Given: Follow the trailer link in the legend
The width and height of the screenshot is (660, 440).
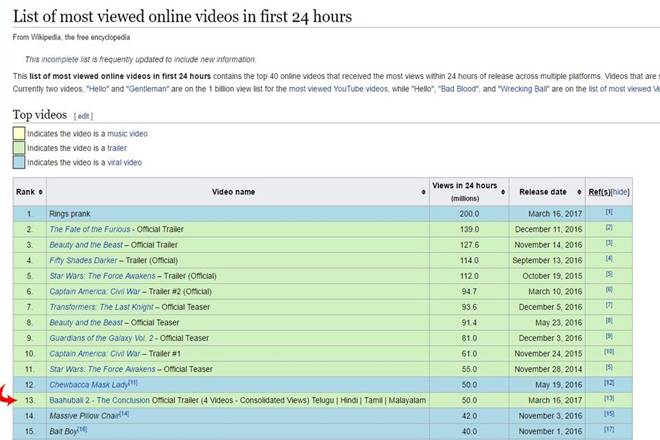Looking at the screenshot, I should tap(116, 148).
